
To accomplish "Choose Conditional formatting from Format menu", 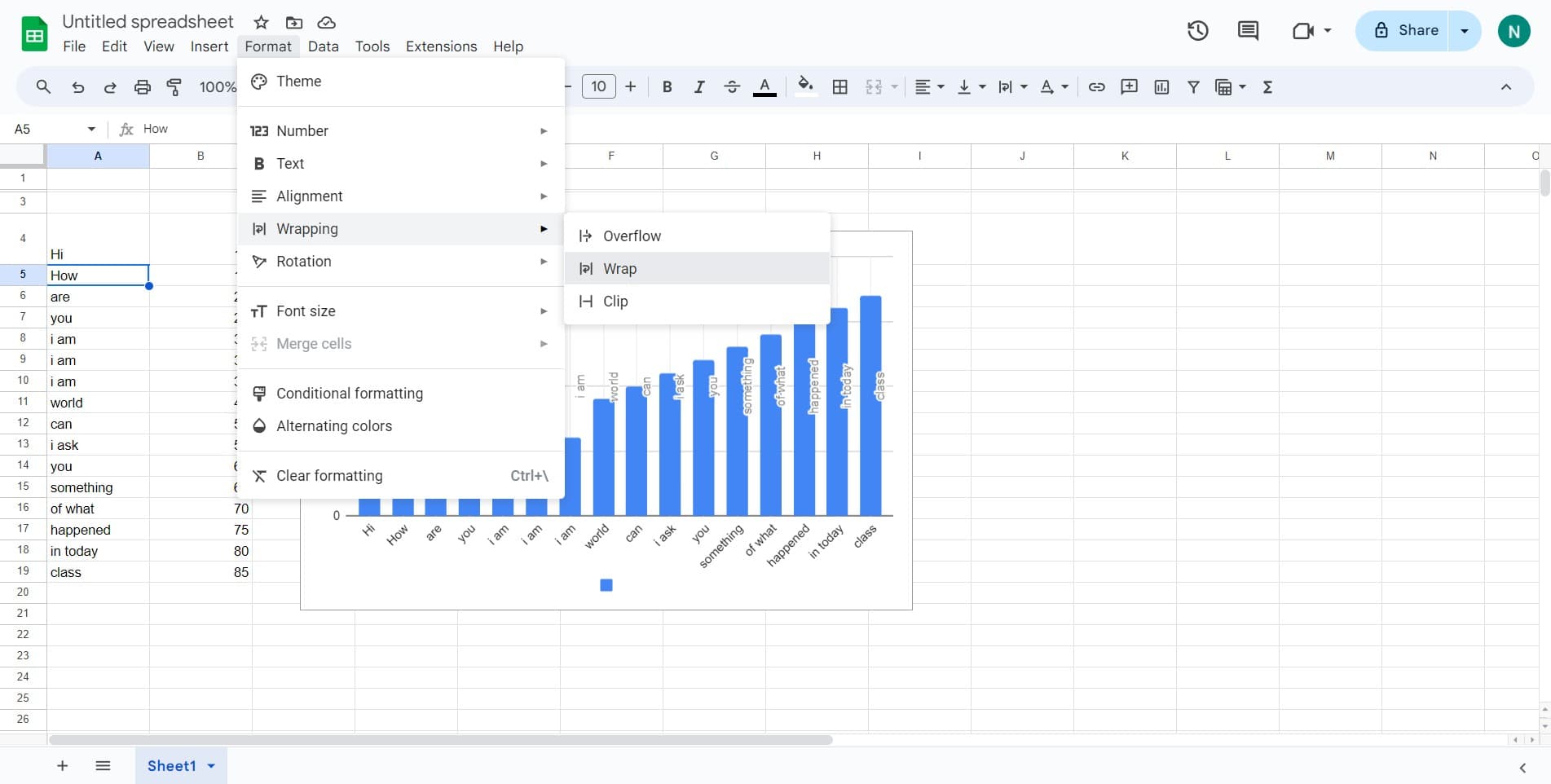I will point(350,394).
